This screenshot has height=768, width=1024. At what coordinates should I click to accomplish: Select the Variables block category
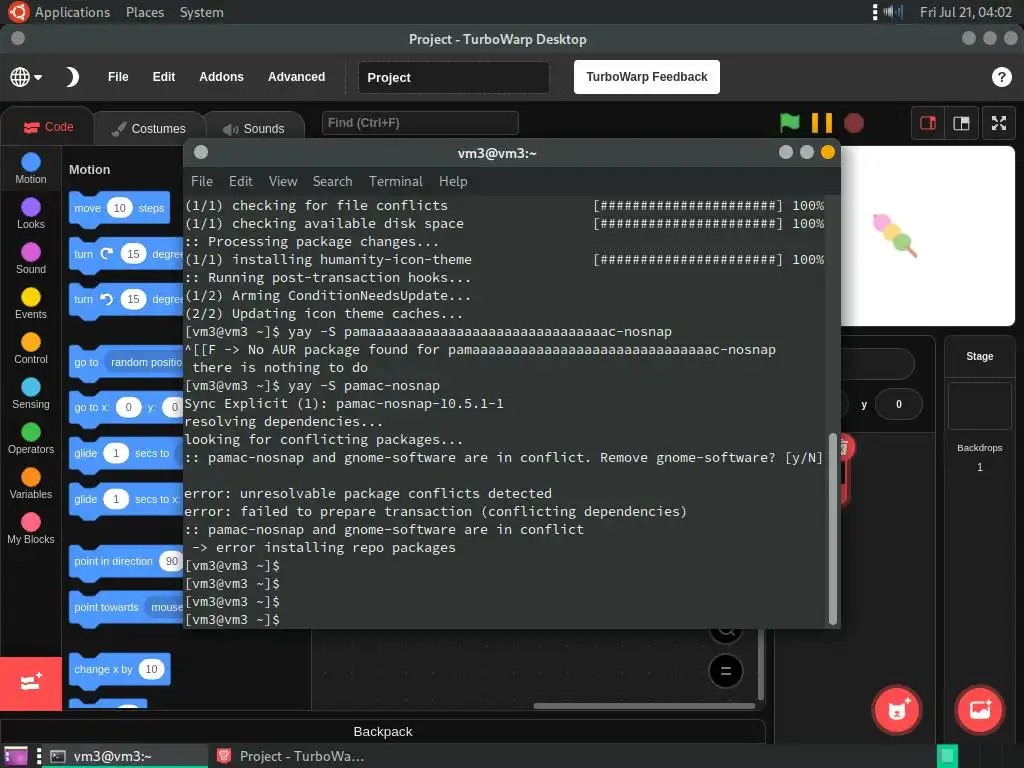(x=31, y=484)
